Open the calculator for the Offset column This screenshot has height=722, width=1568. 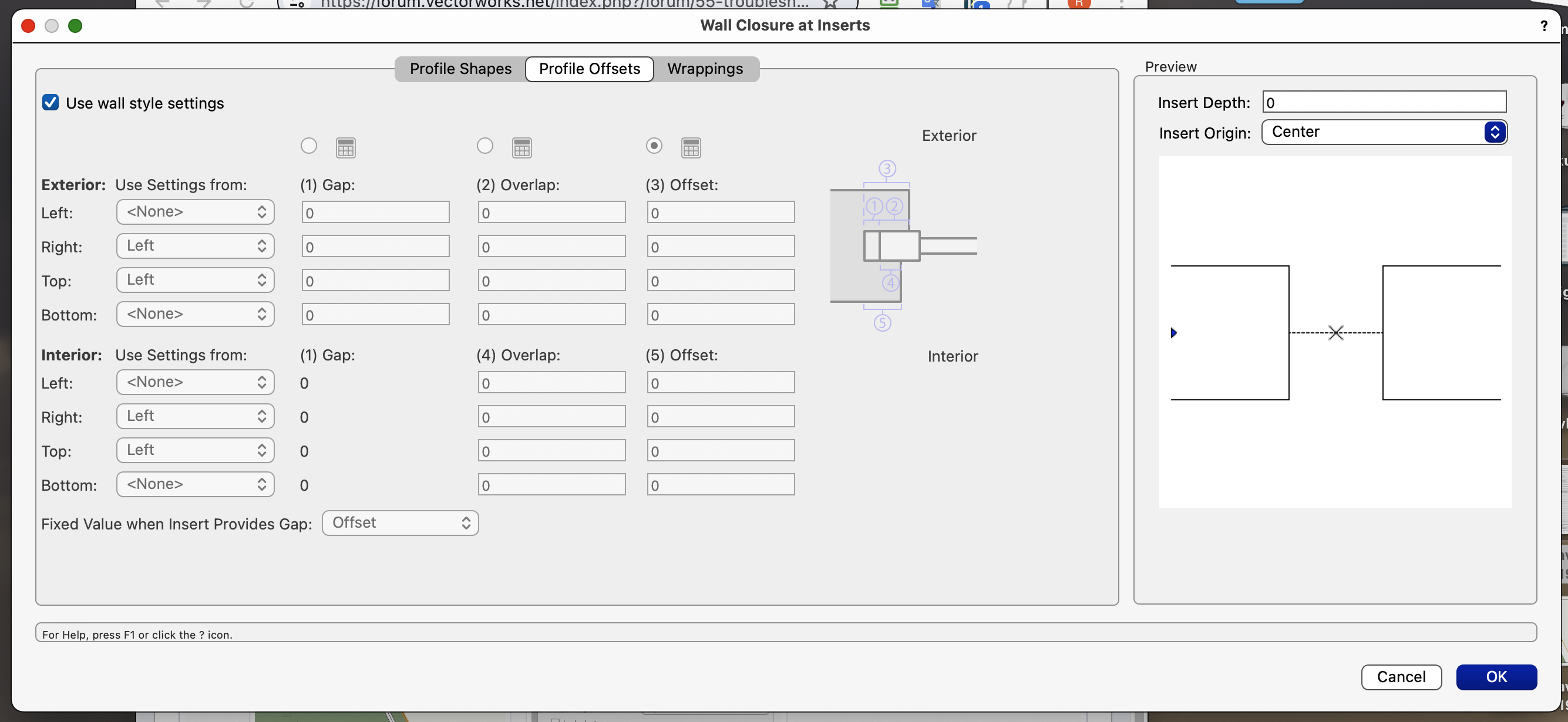691,147
